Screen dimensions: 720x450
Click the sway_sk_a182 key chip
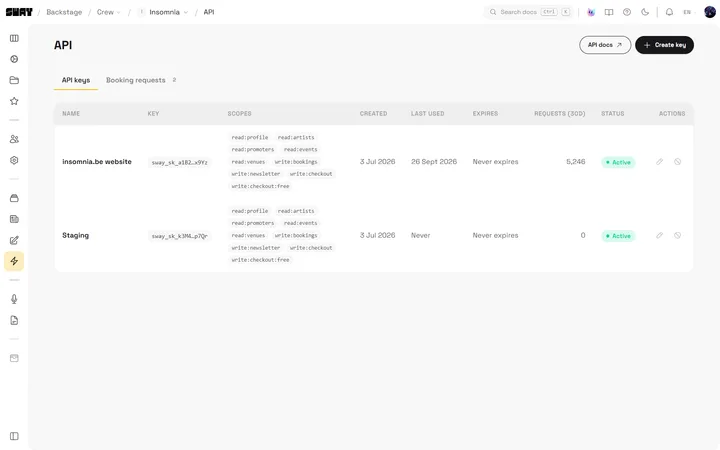click(x=180, y=163)
